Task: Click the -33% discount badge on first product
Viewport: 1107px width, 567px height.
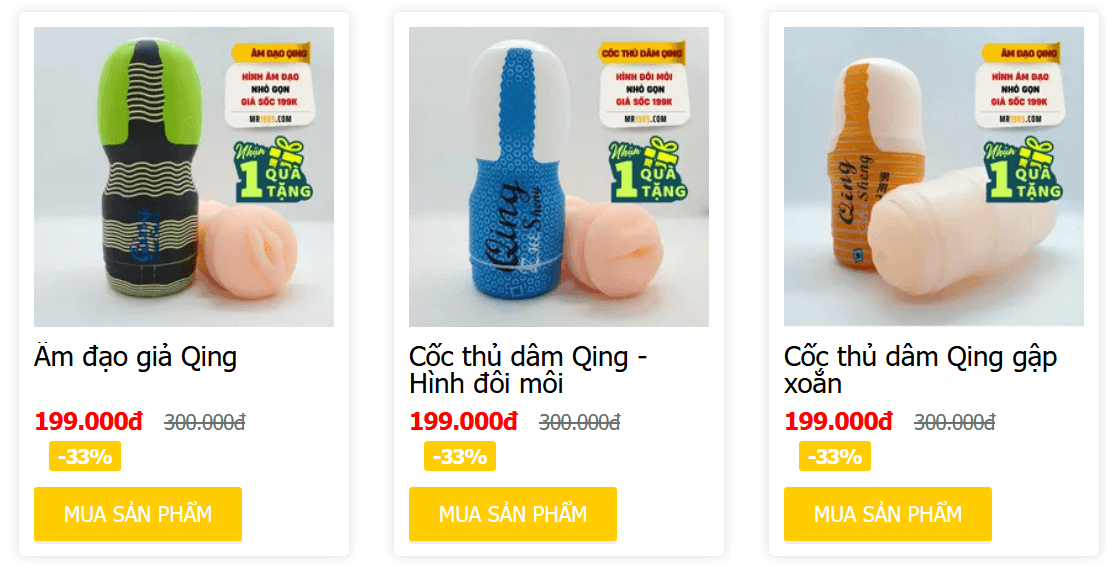Action: coord(85,456)
